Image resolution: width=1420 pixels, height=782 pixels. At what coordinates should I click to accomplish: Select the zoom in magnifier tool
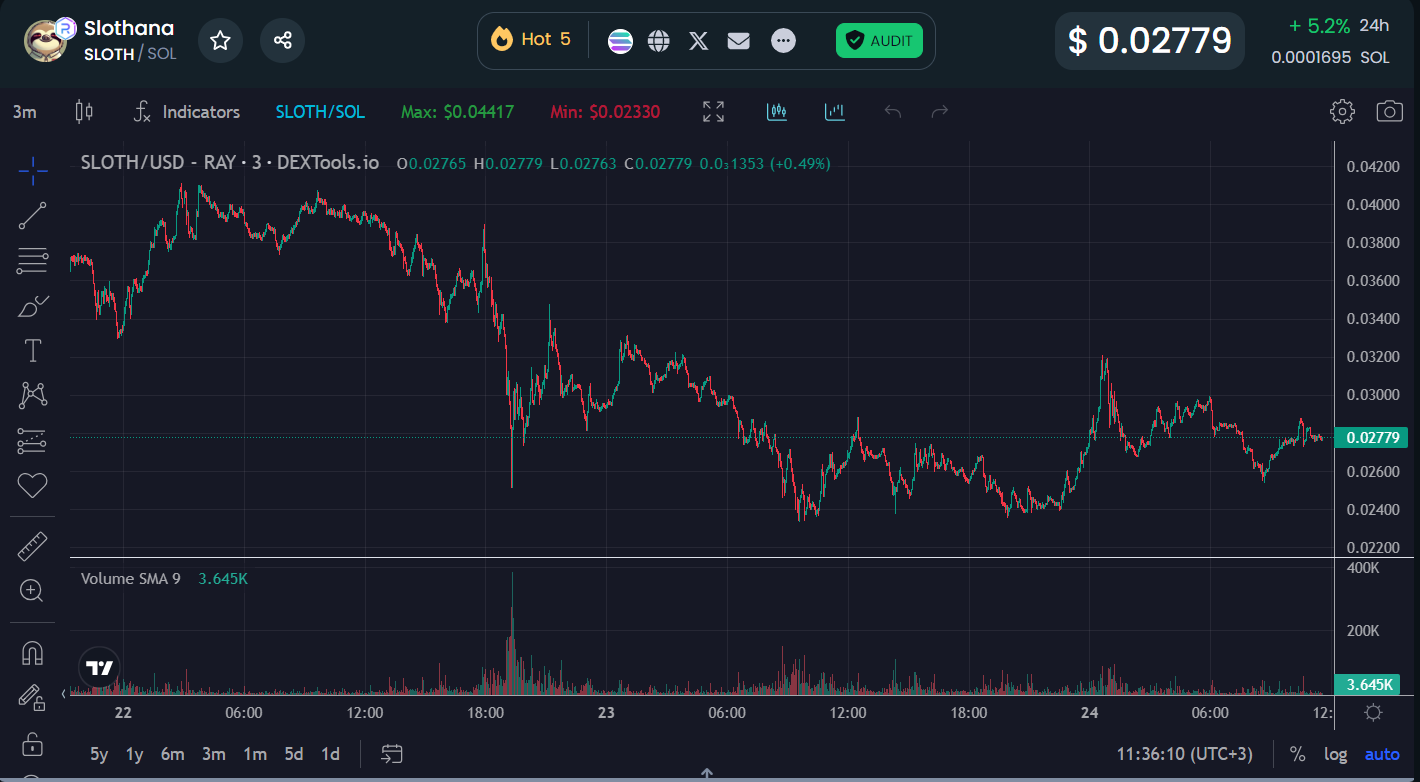[33, 591]
